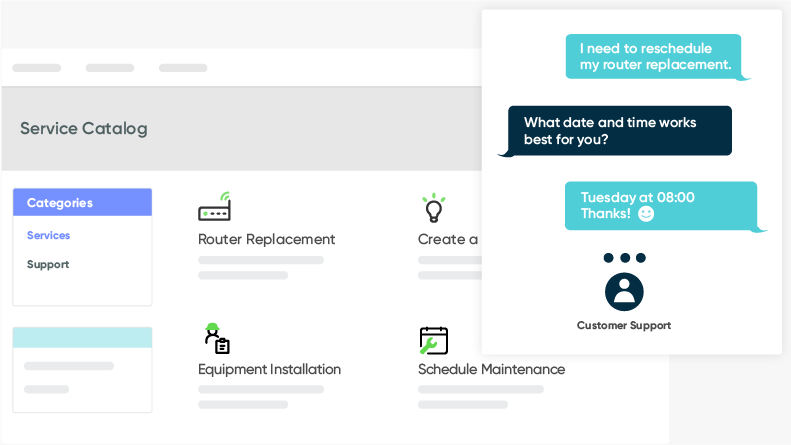This screenshot has width=791, height=445.
Task: Click the Router Replacement title
Action: (x=266, y=240)
